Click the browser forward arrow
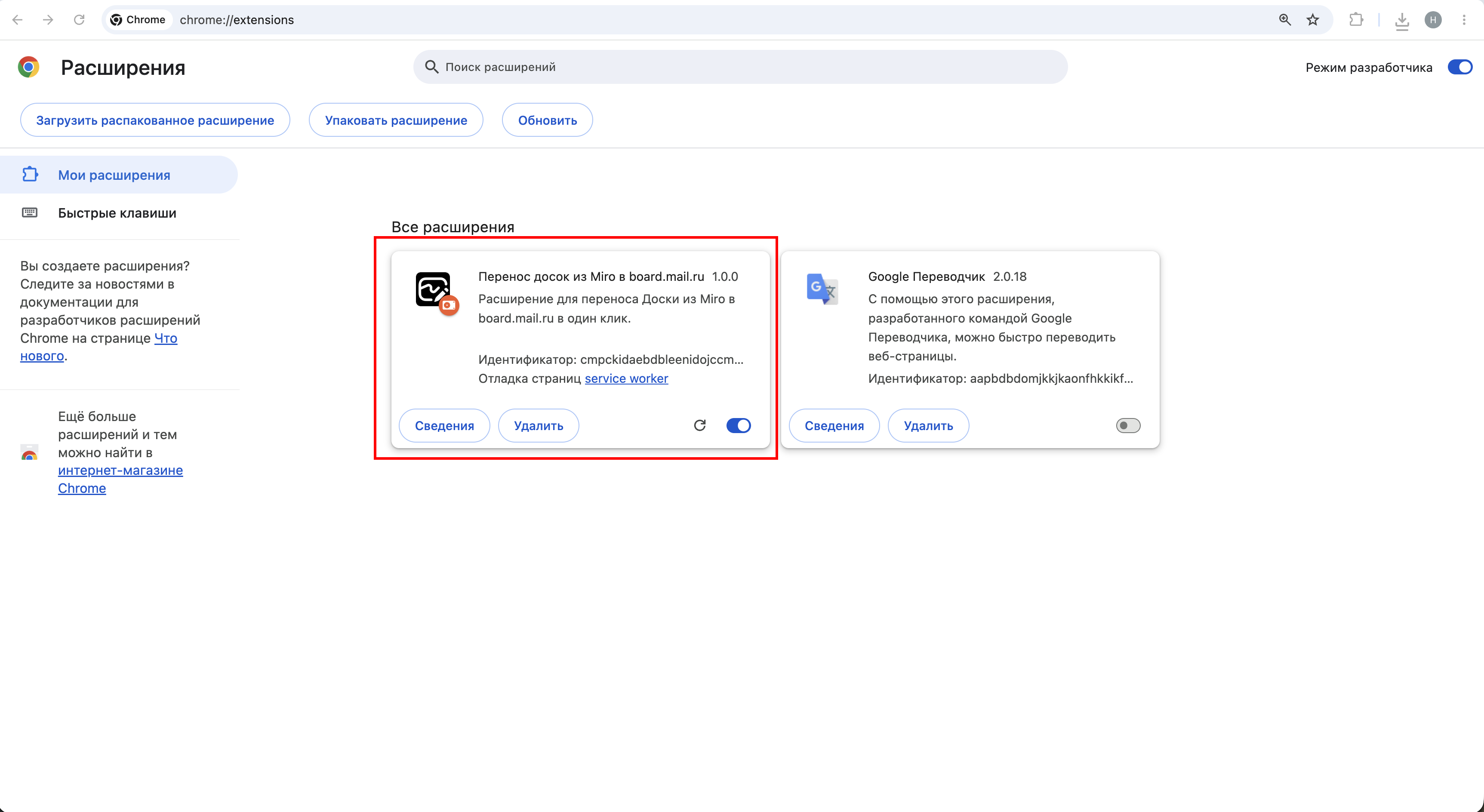Viewport: 1484px width, 812px height. tap(48, 20)
